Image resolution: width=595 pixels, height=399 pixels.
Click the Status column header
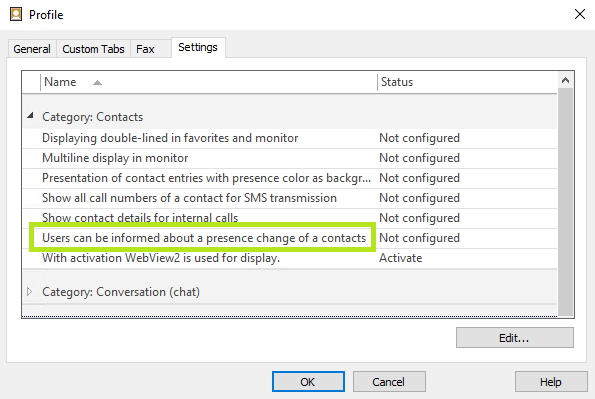point(467,82)
